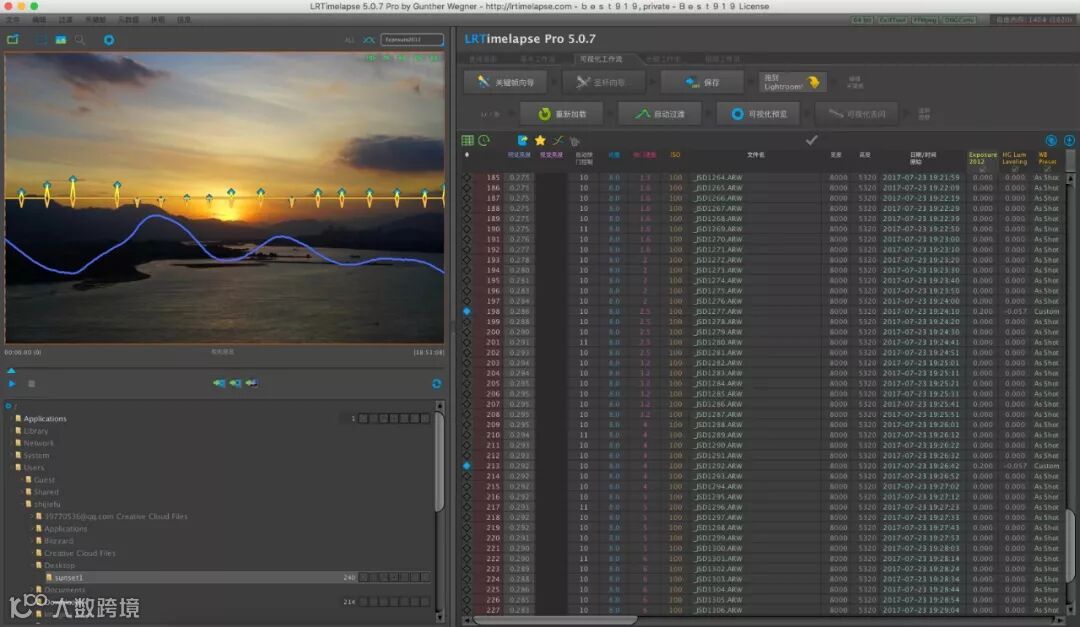Open the 文件 menu in menu bar
The image size is (1080, 627).
pos(13,20)
